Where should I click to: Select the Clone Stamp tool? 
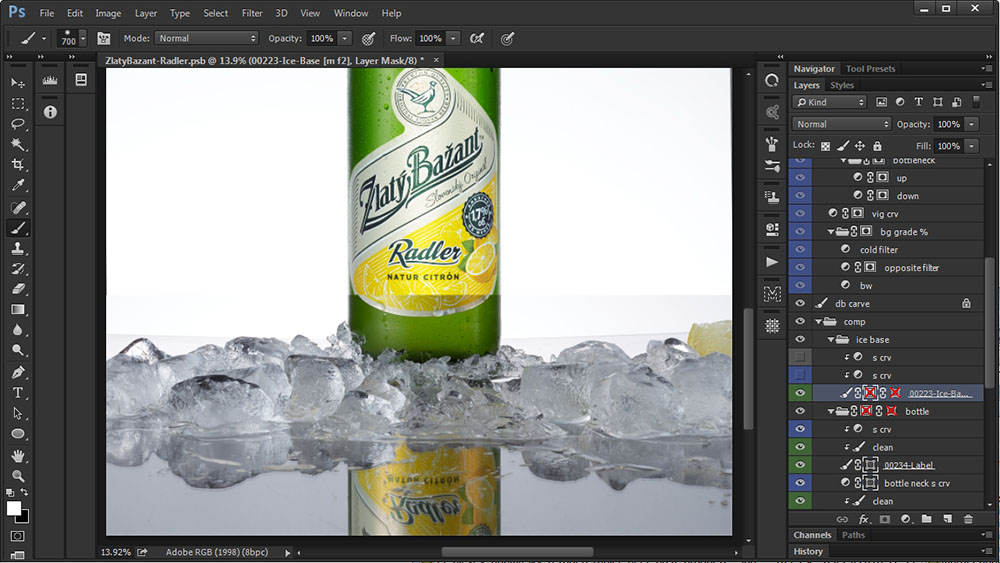click(18, 248)
